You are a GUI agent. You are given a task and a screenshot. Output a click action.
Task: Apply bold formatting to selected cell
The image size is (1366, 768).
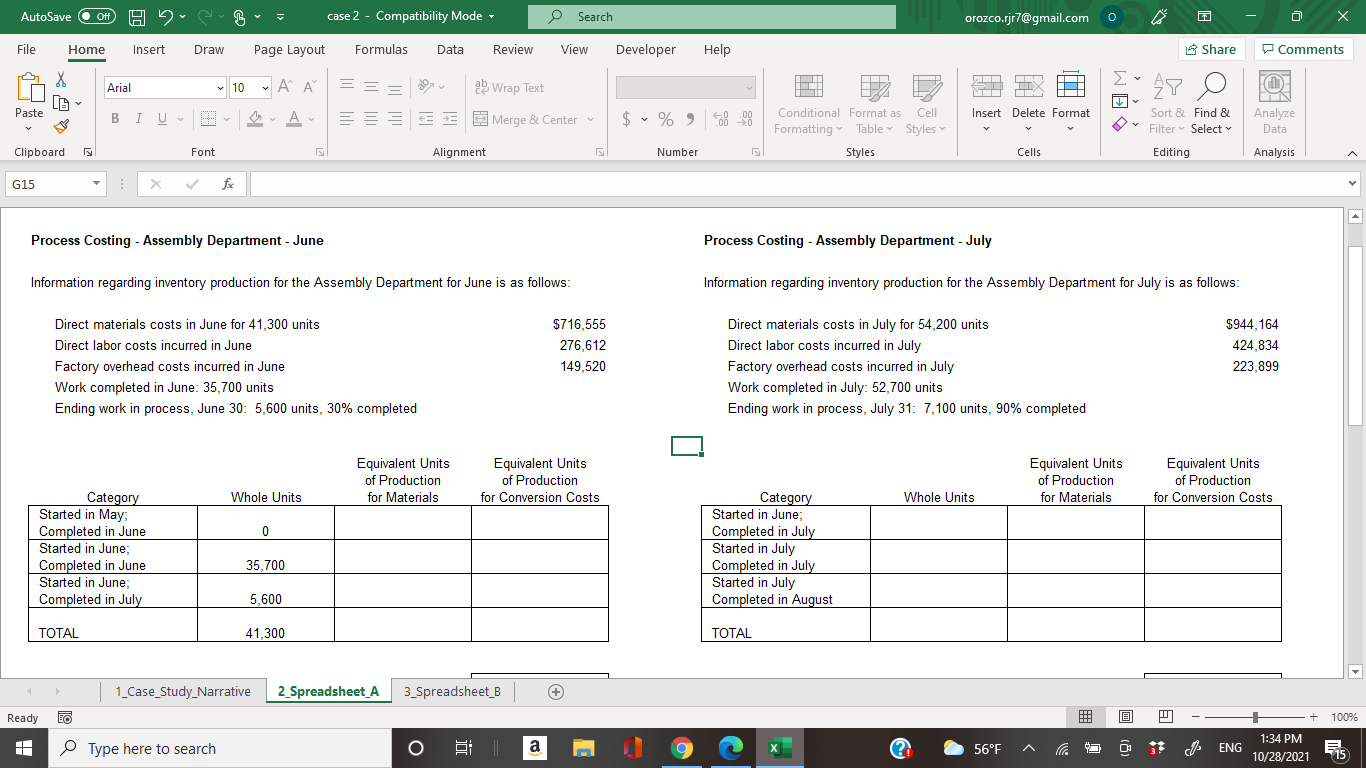(x=114, y=118)
